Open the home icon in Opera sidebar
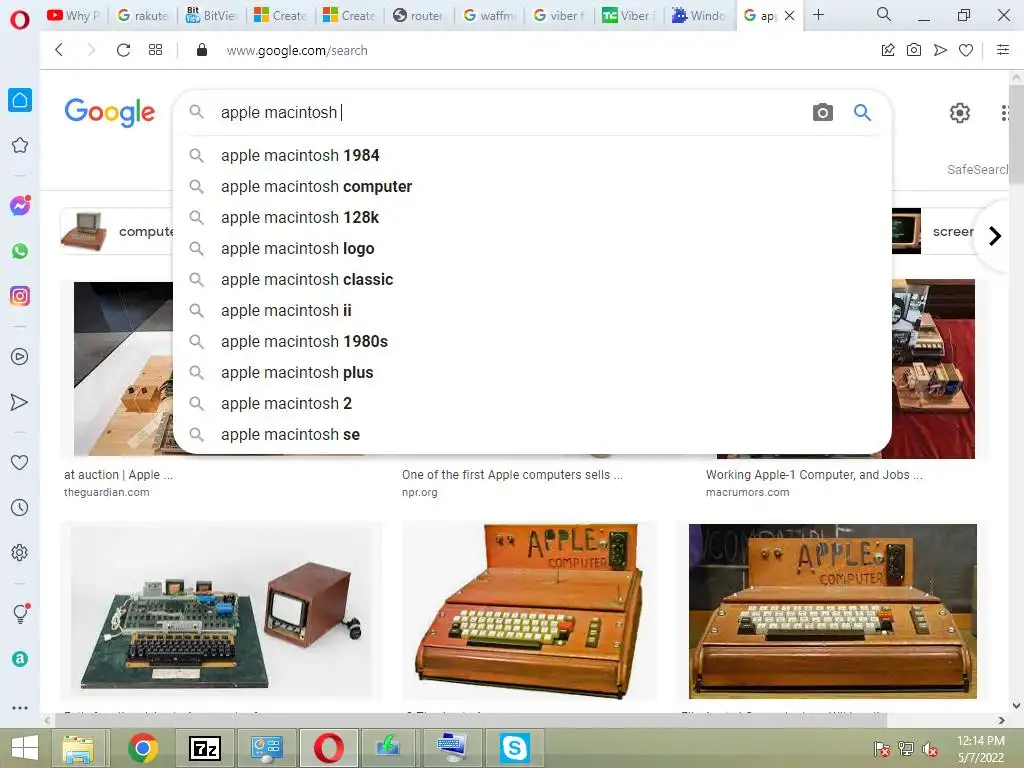The width and height of the screenshot is (1024, 768). click(x=20, y=100)
